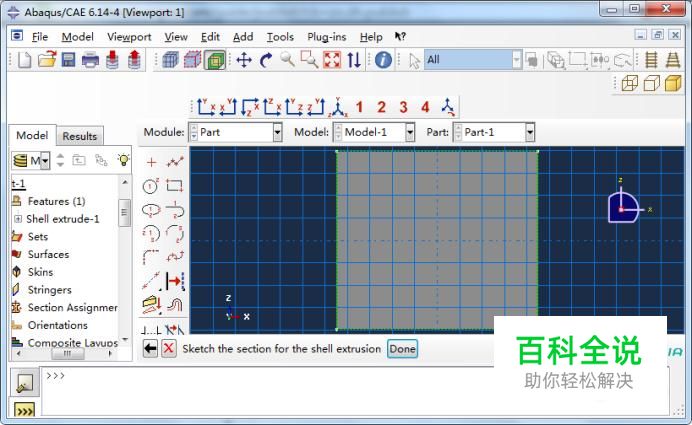
Task: Expand the Shell extrude-1 tree node
Action: 18,219
